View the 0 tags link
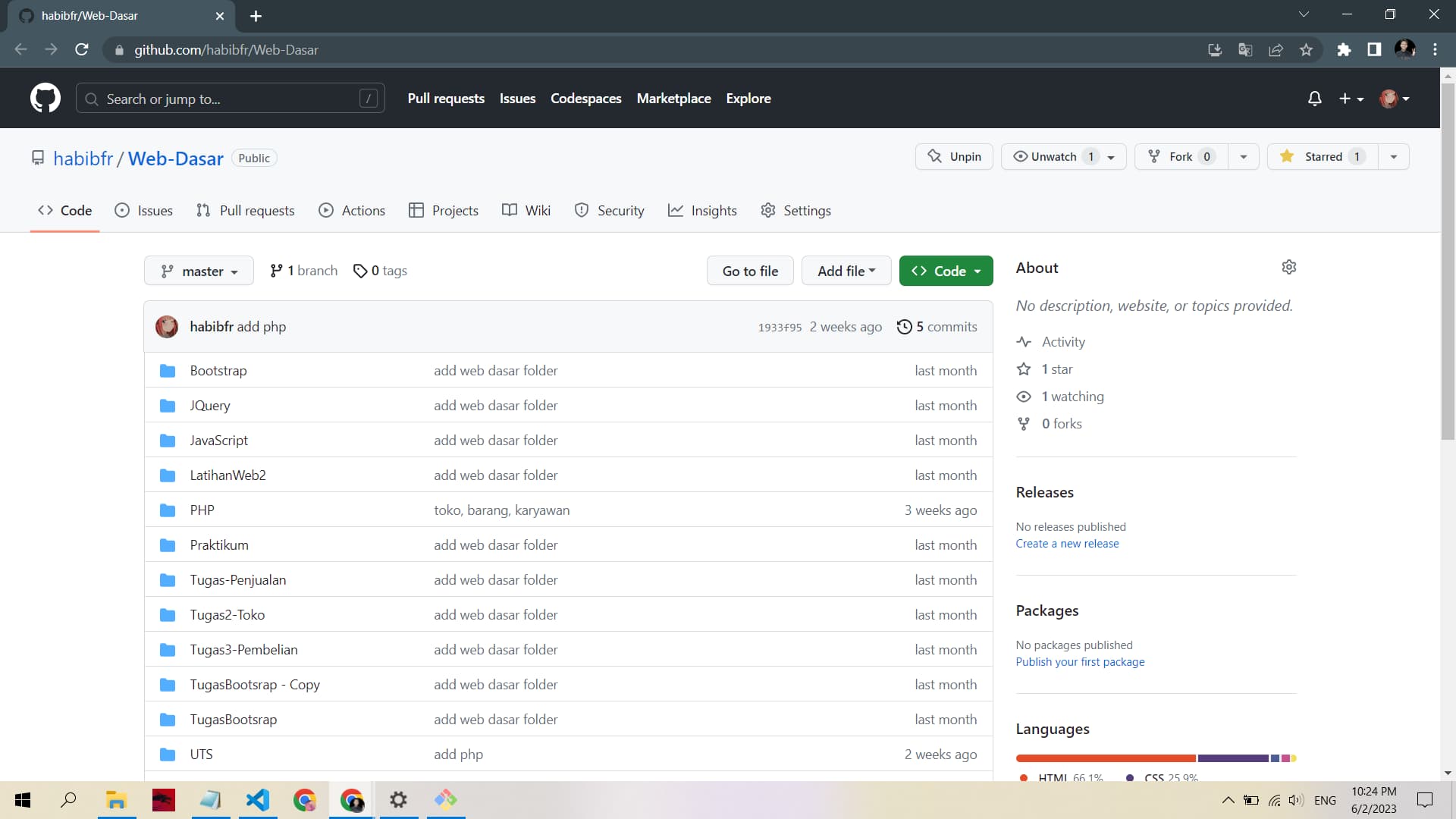This screenshot has width=1456, height=819. pos(380,271)
